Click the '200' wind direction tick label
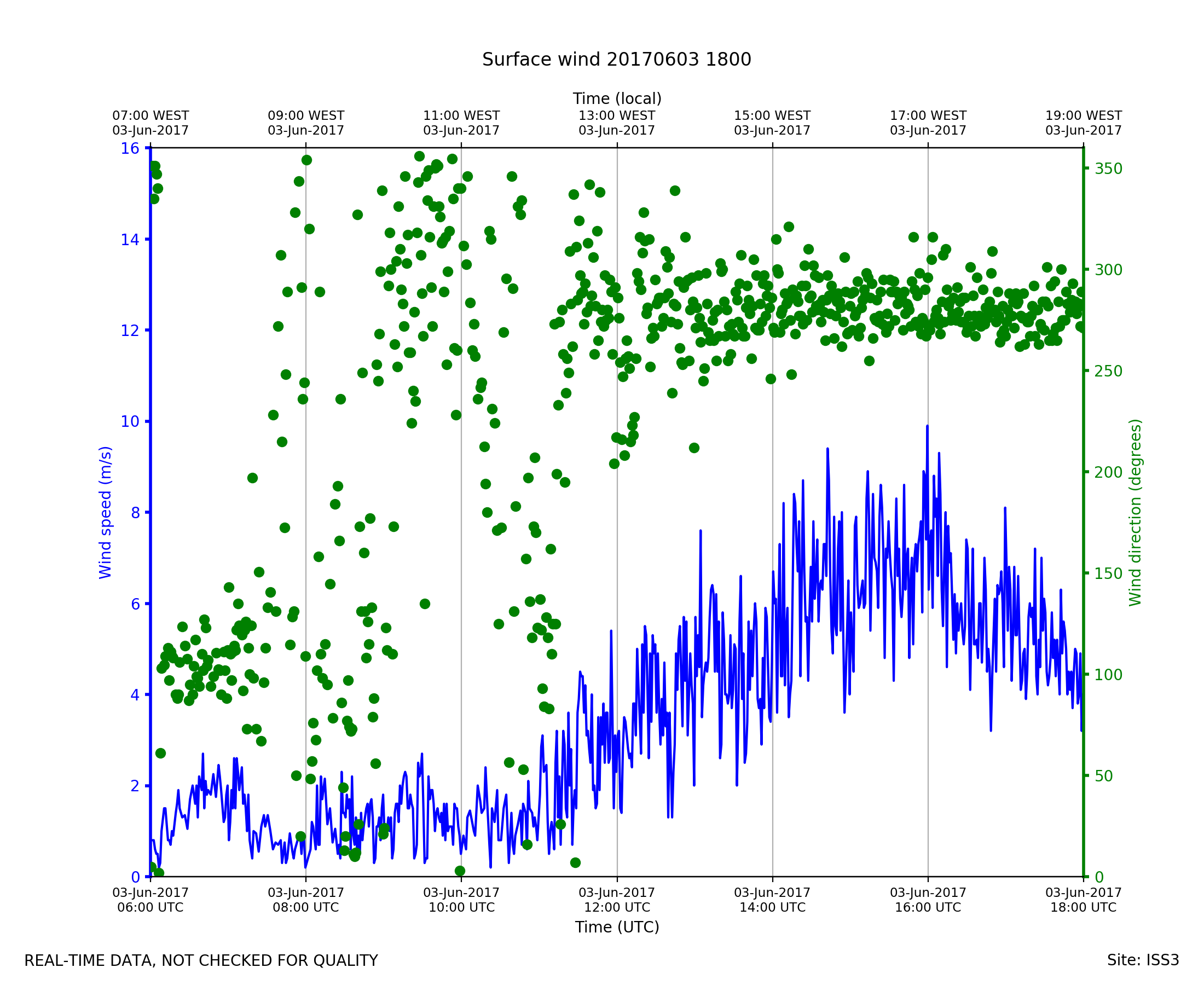The width and height of the screenshot is (1204, 985). point(1108,472)
